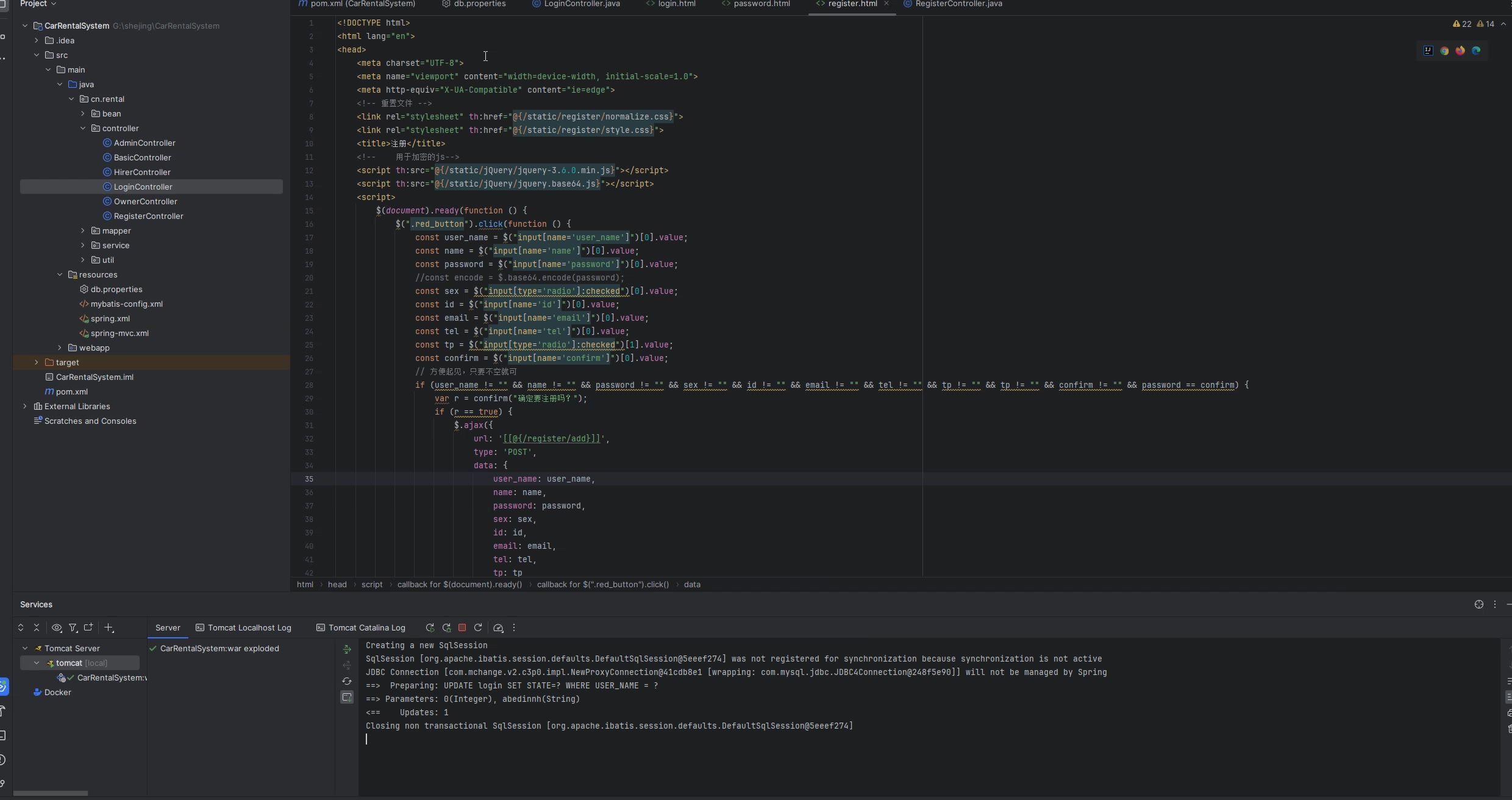1512x800 pixels.
Task: Click Add Service plus icon
Action: [109, 627]
